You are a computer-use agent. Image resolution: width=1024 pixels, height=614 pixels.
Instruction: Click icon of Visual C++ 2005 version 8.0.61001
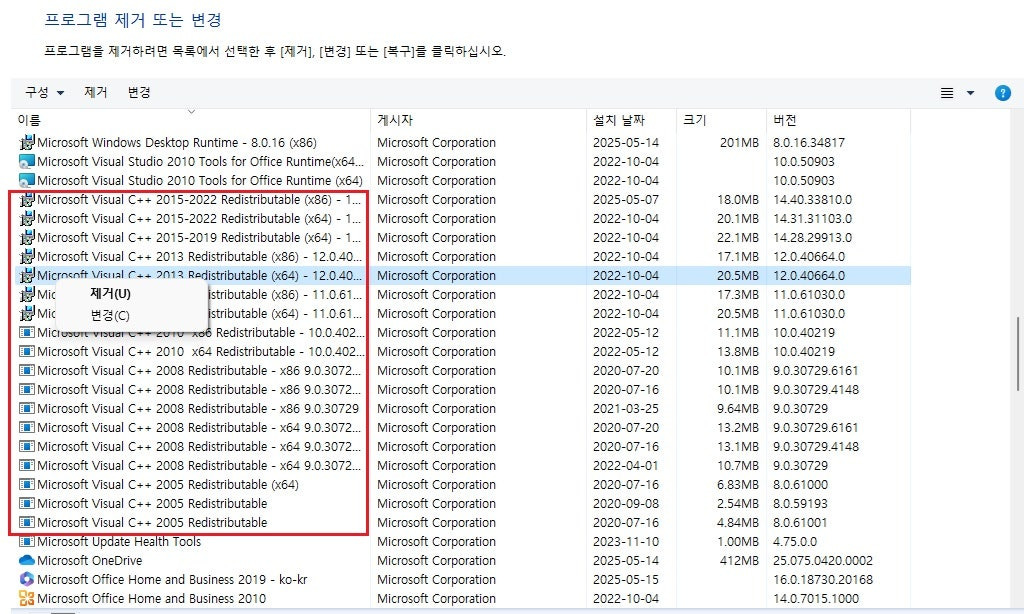[27, 522]
